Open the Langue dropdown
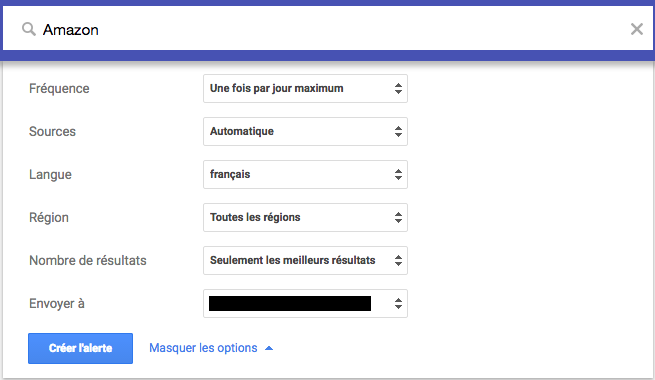Image resolution: width=655 pixels, height=380 pixels. pos(305,175)
